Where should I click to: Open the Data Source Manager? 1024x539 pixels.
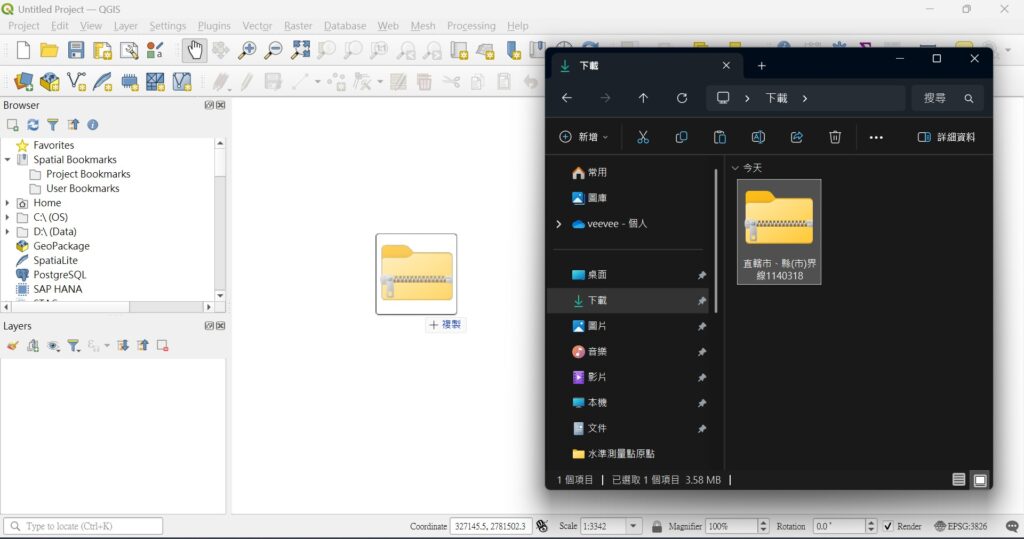pyautogui.click(x=24, y=82)
